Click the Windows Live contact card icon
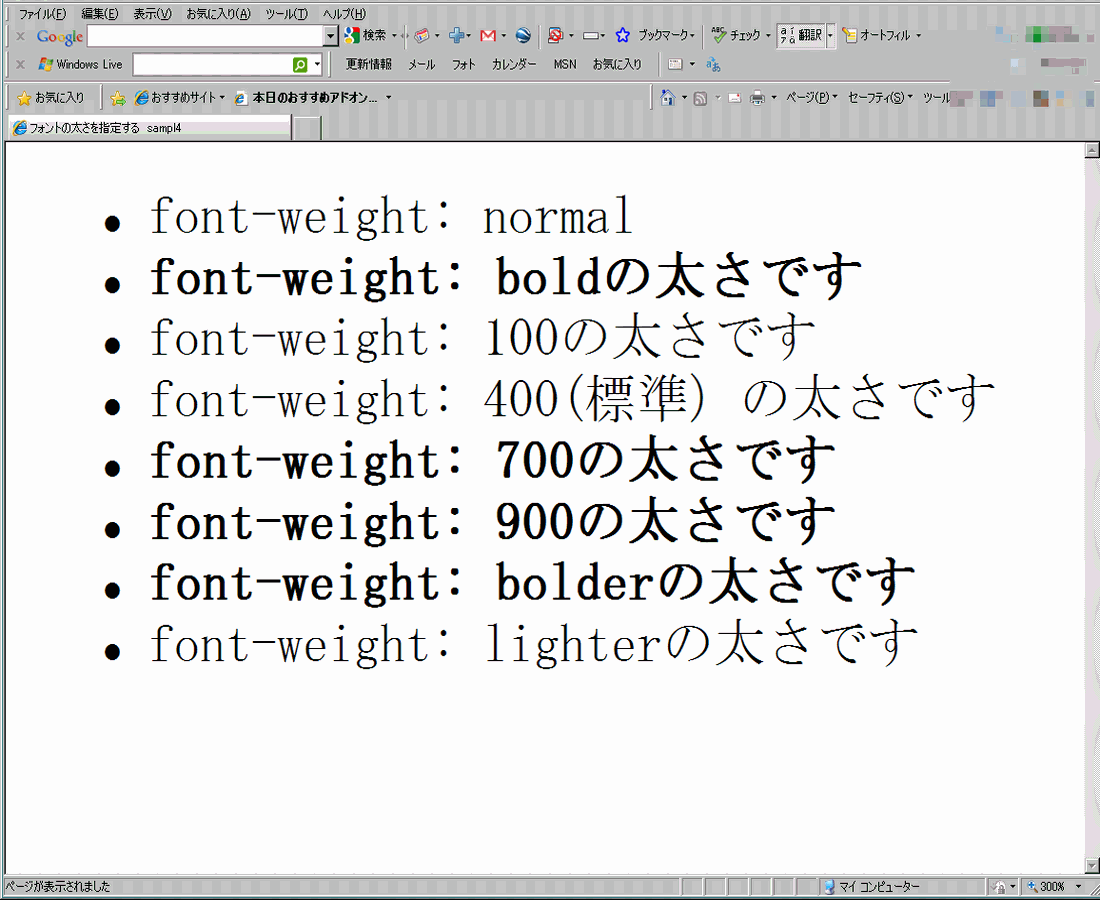This screenshot has width=1100, height=900. click(675, 65)
